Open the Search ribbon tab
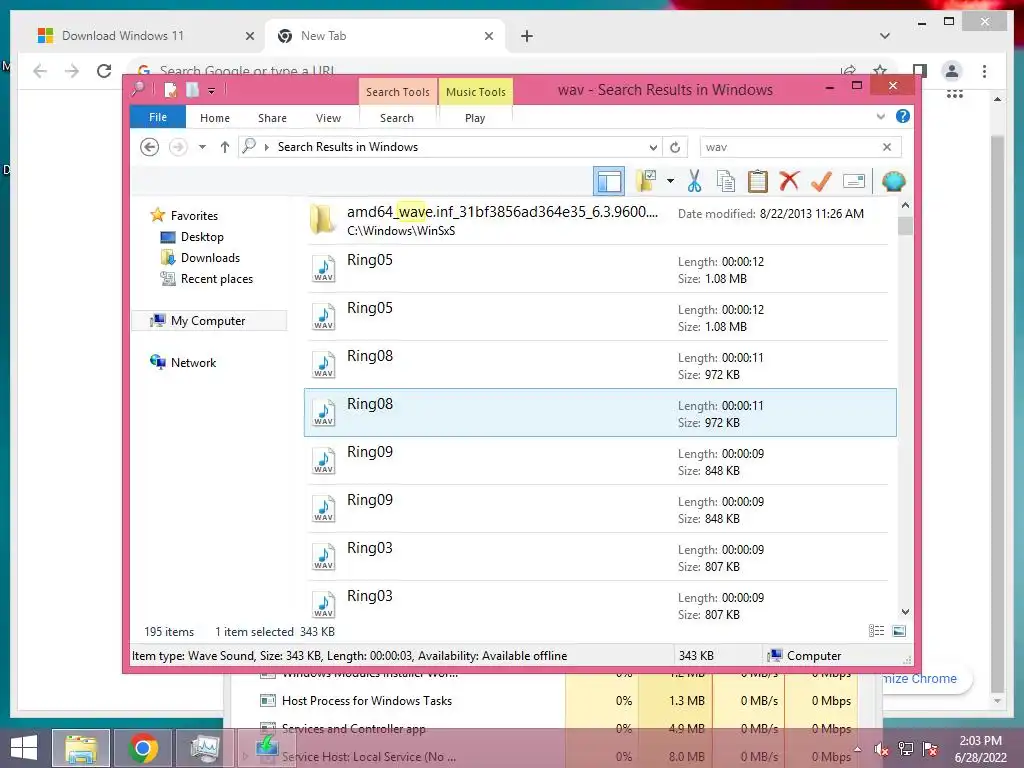 pos(396,118)
